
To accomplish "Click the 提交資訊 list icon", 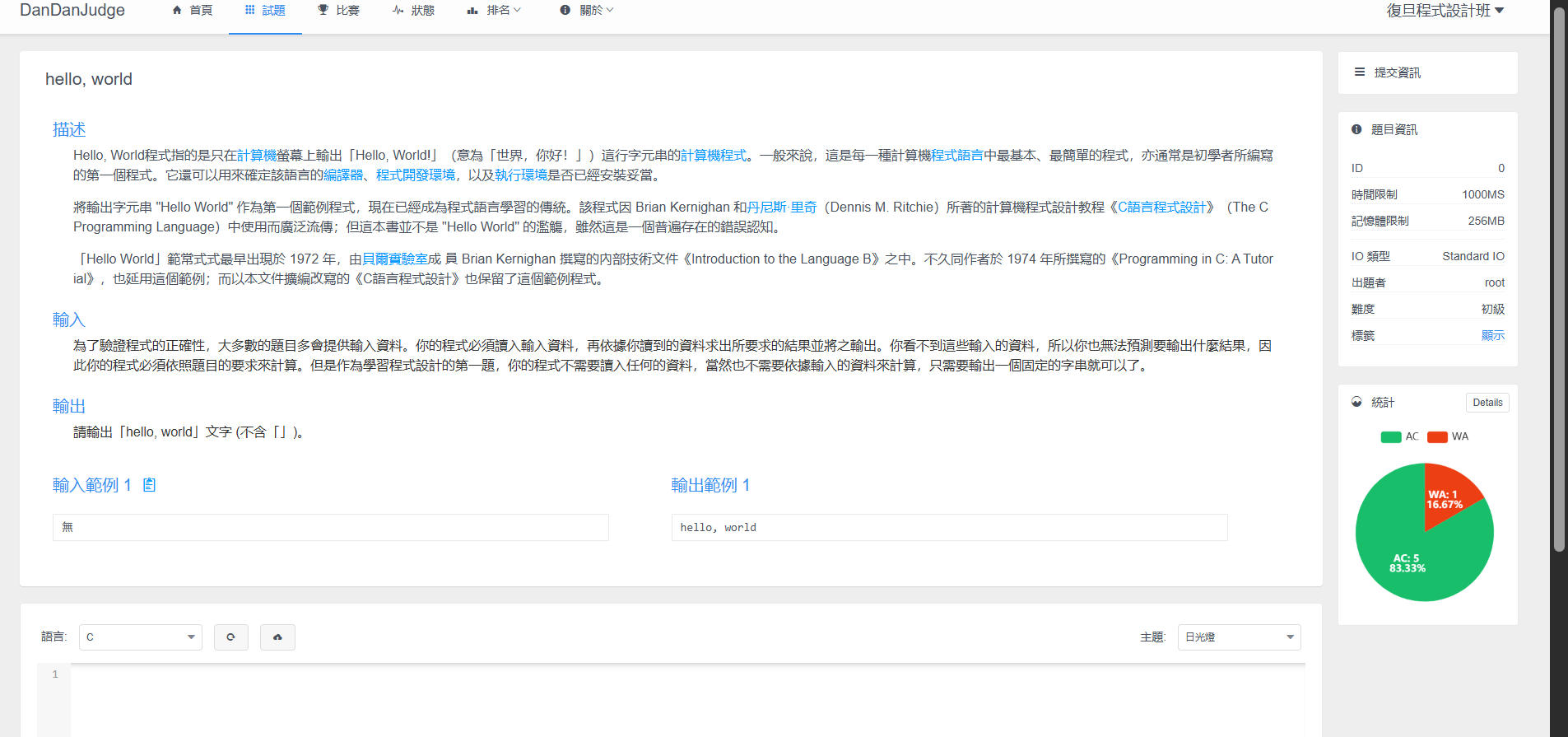I will [x=1360, y=72].
